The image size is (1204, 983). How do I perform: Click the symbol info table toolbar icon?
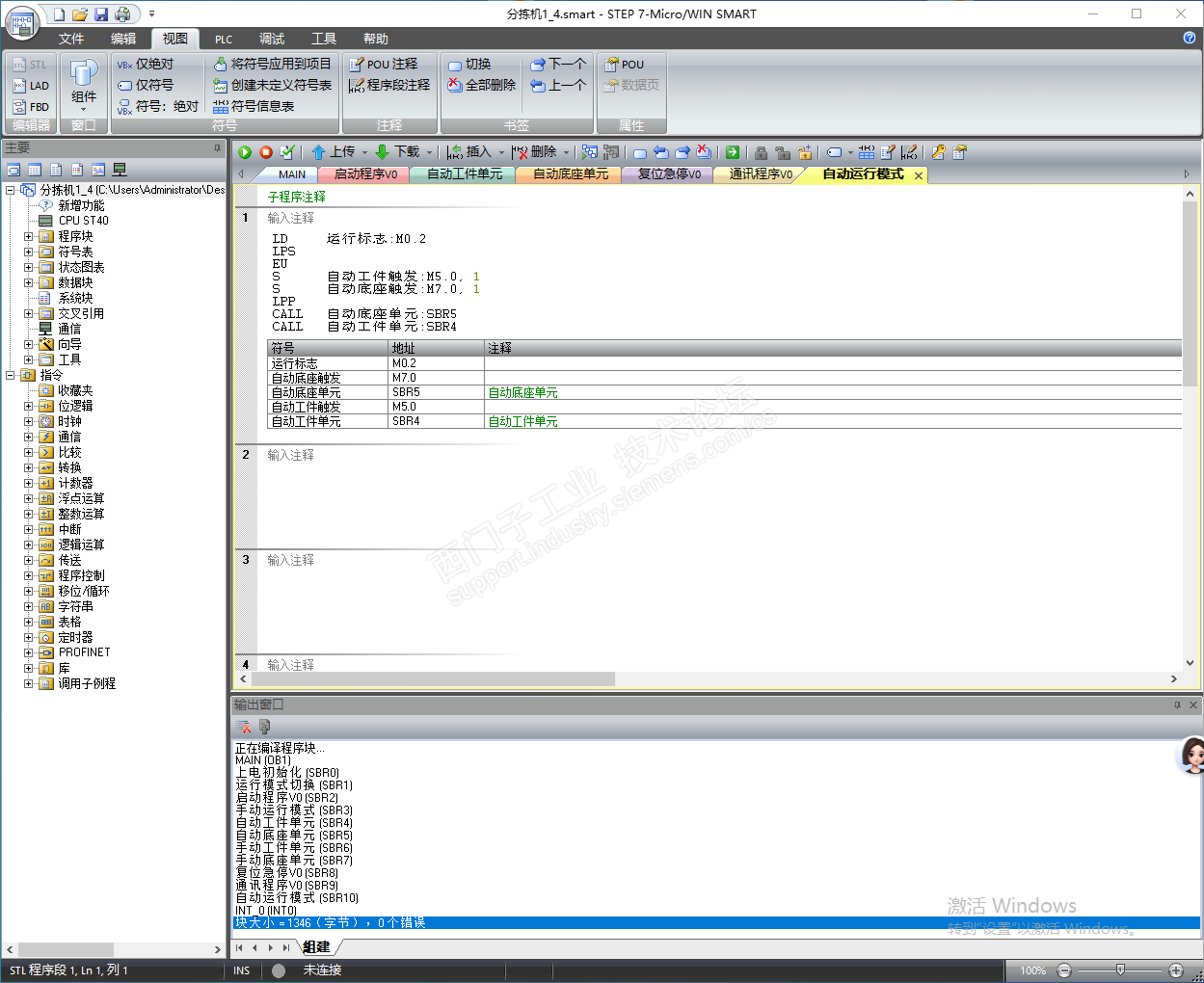point(867,152)
